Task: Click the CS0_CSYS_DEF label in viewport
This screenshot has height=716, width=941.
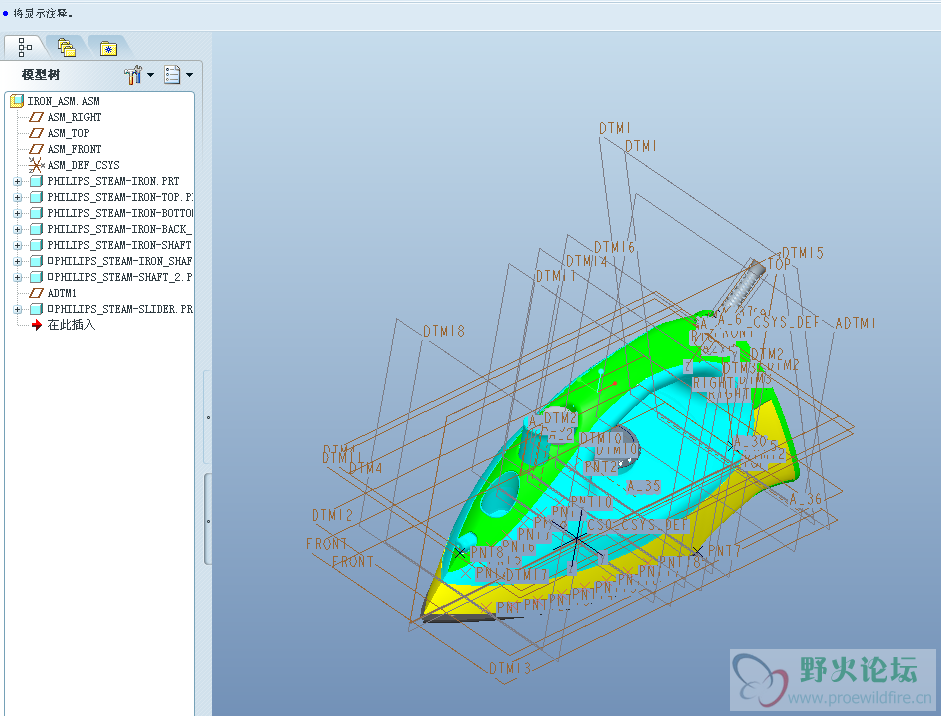Action: 638,525
